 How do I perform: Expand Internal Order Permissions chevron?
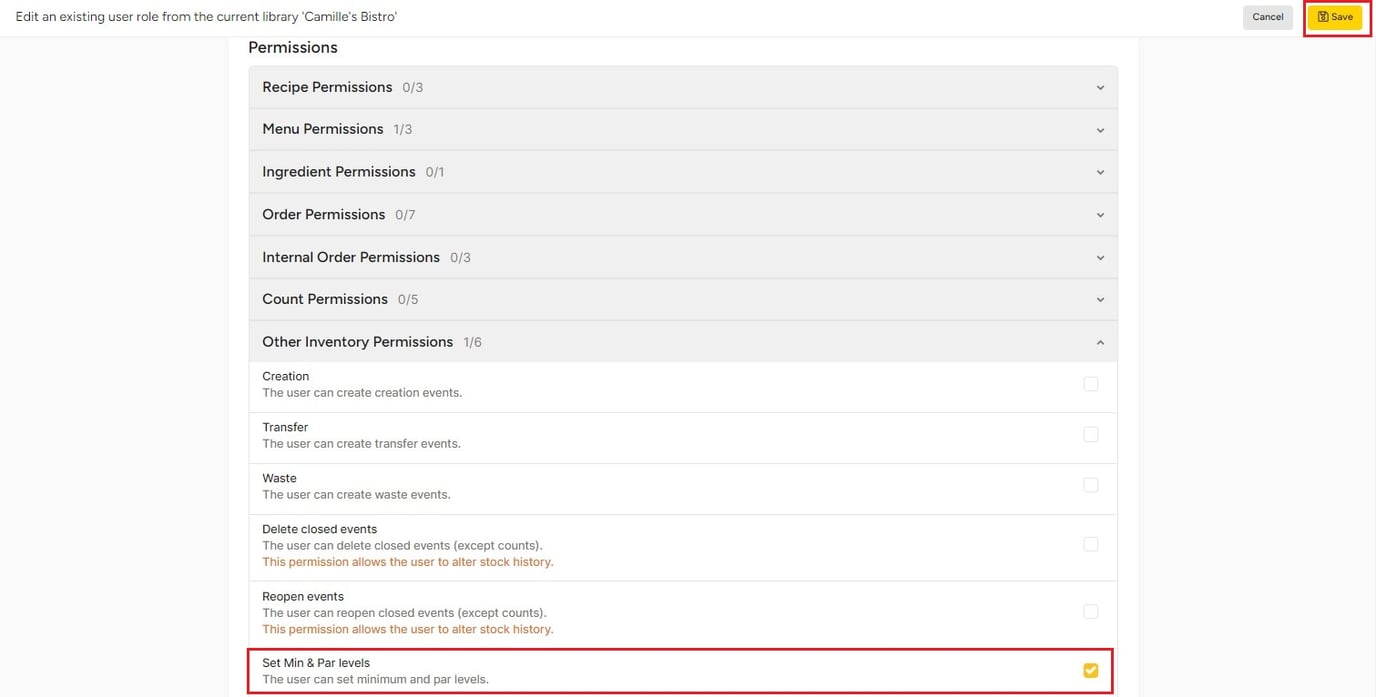coord(1100,258)
